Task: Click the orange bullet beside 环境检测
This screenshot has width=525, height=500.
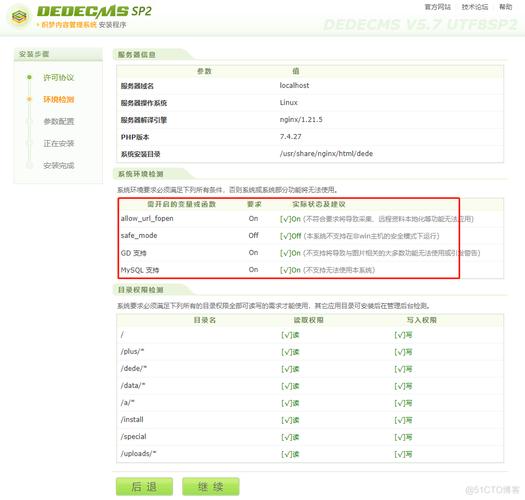Action: 29,99
